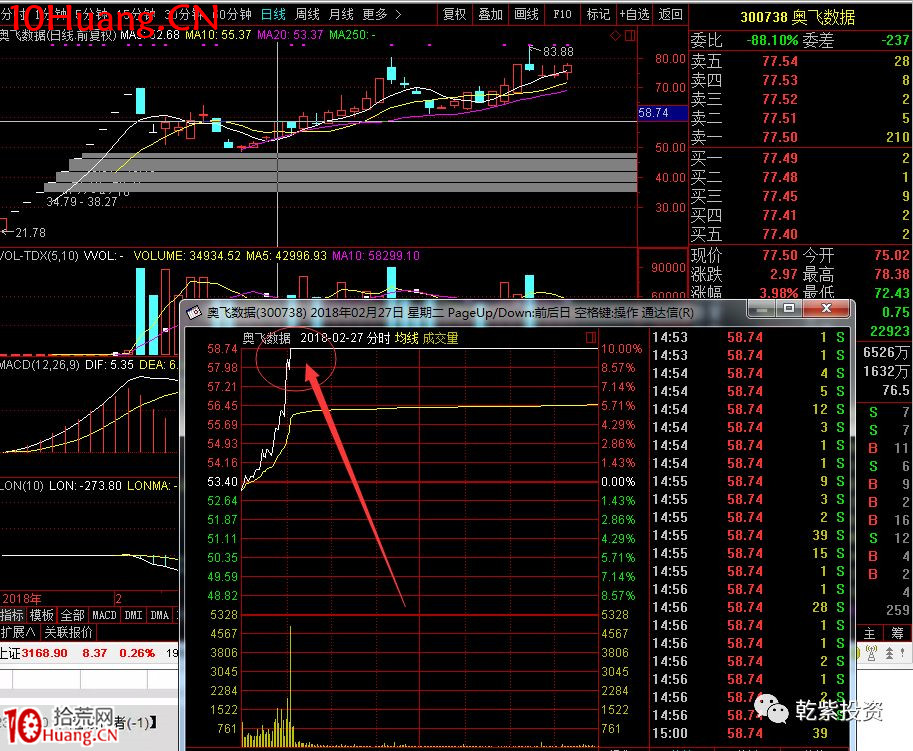Image resolution: width=913 pixels, height=751 pixels.
Task: Click the 2018年 timeline marker
Action: (x=22, y=598)
